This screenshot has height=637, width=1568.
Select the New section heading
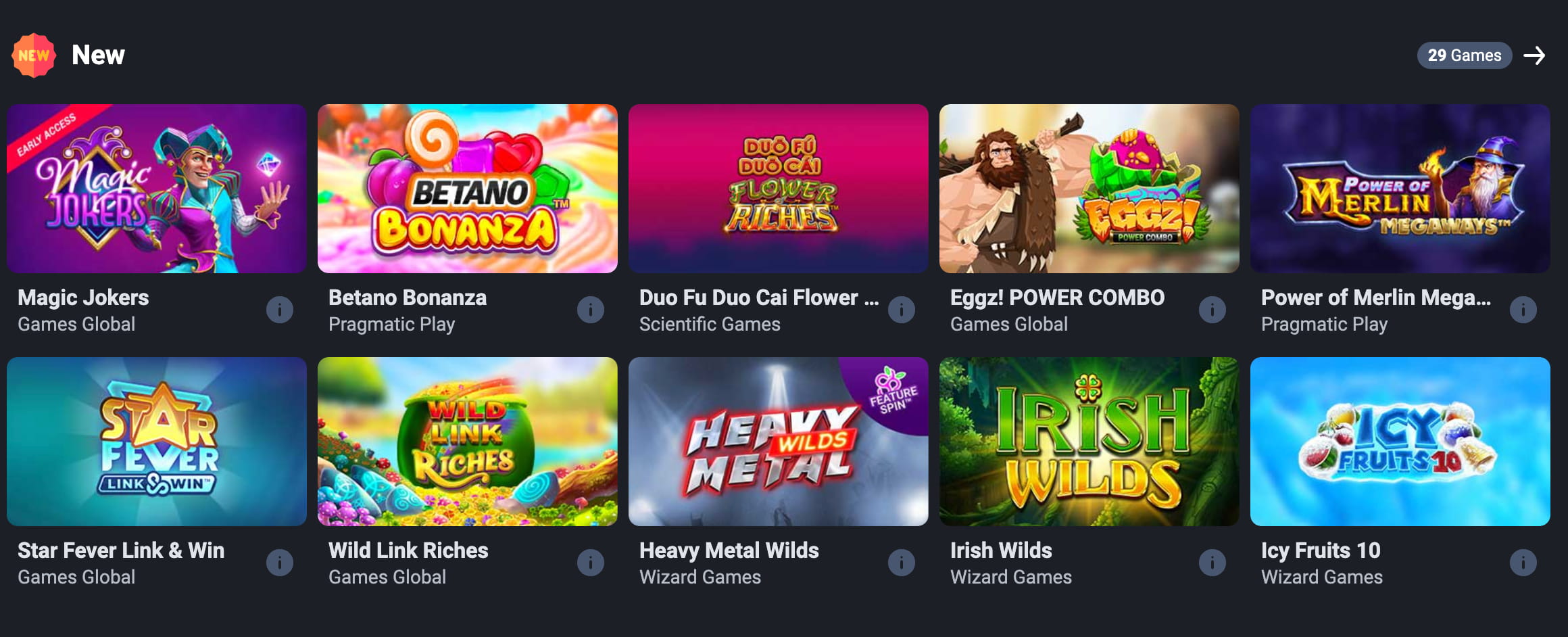coord(99,55)
